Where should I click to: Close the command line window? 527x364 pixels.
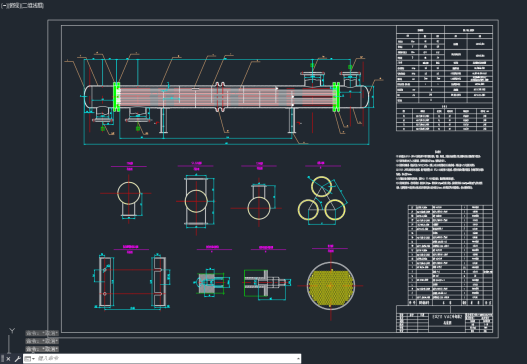[x=8, y=359]
